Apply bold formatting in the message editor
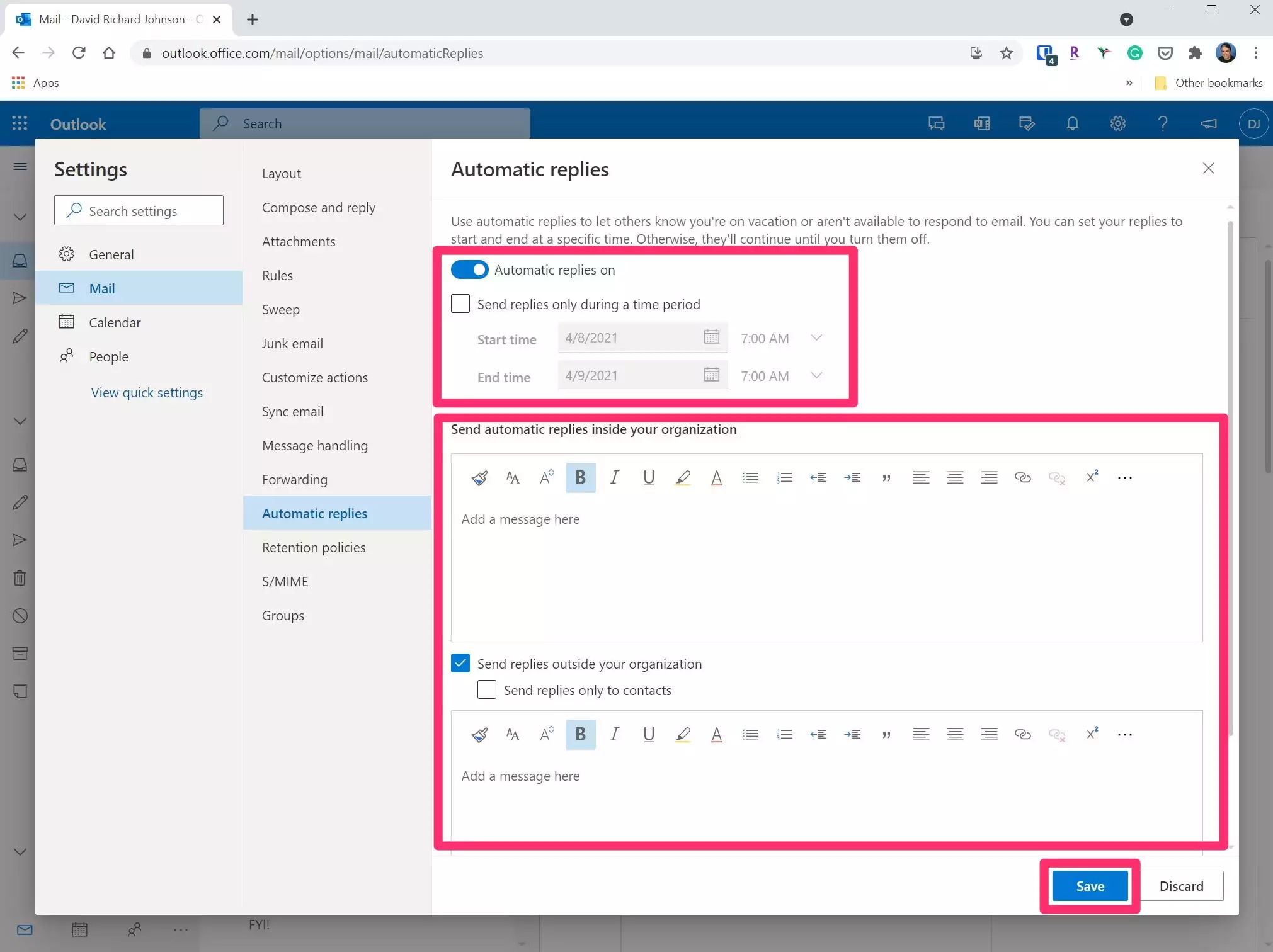The image size is (1273, 952). pos(580,477)
